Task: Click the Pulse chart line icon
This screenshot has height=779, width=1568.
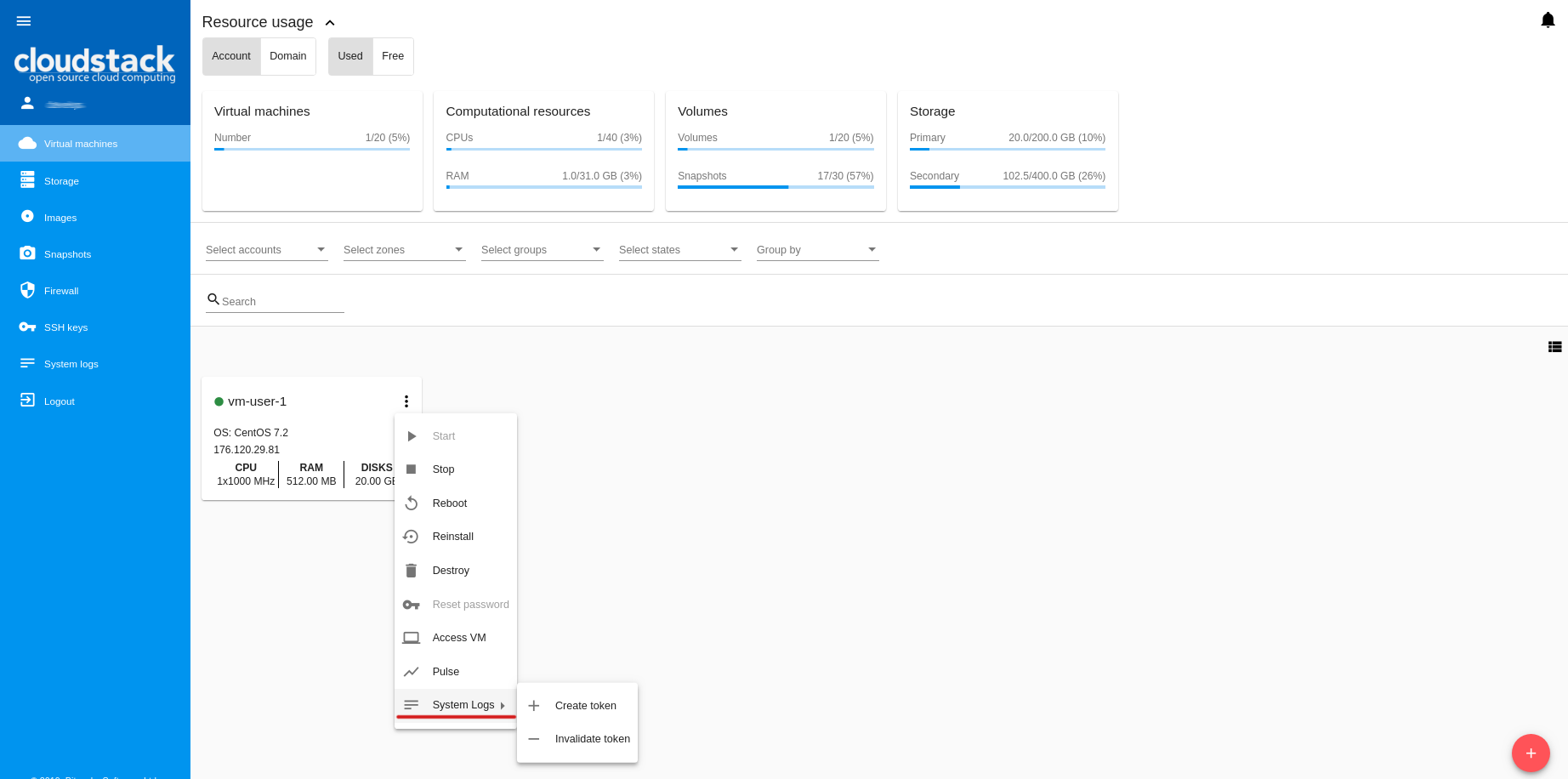Action: (x=411, y=672)
